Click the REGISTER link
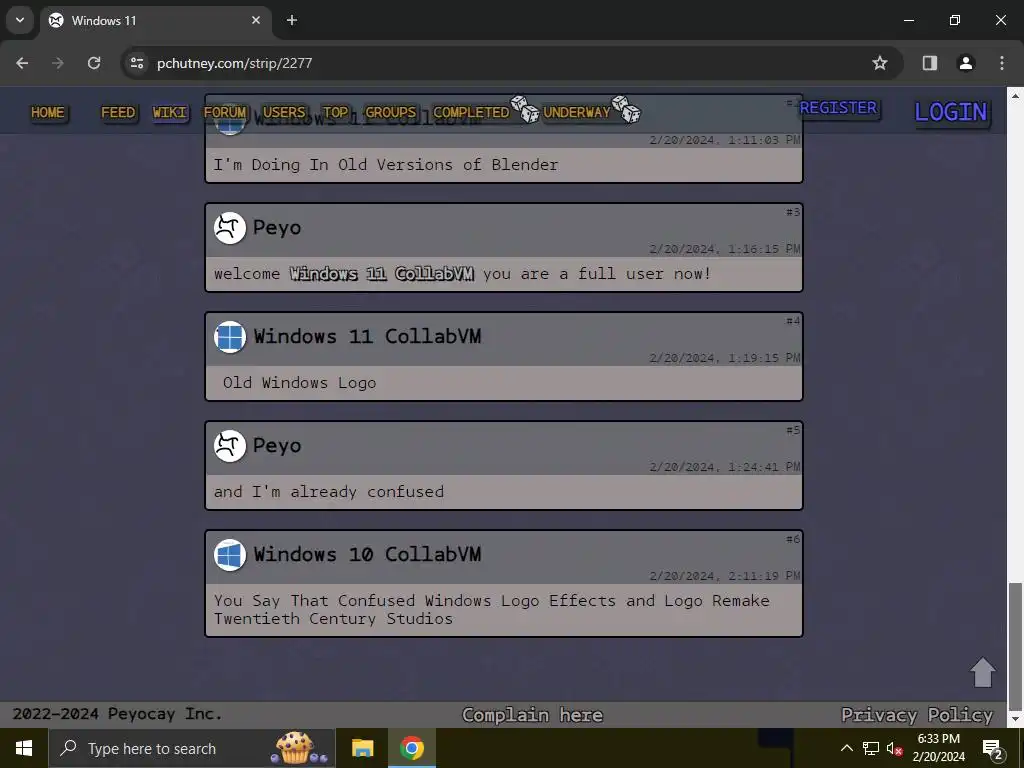The image size is (1024, 768). [x=839, y=108]
